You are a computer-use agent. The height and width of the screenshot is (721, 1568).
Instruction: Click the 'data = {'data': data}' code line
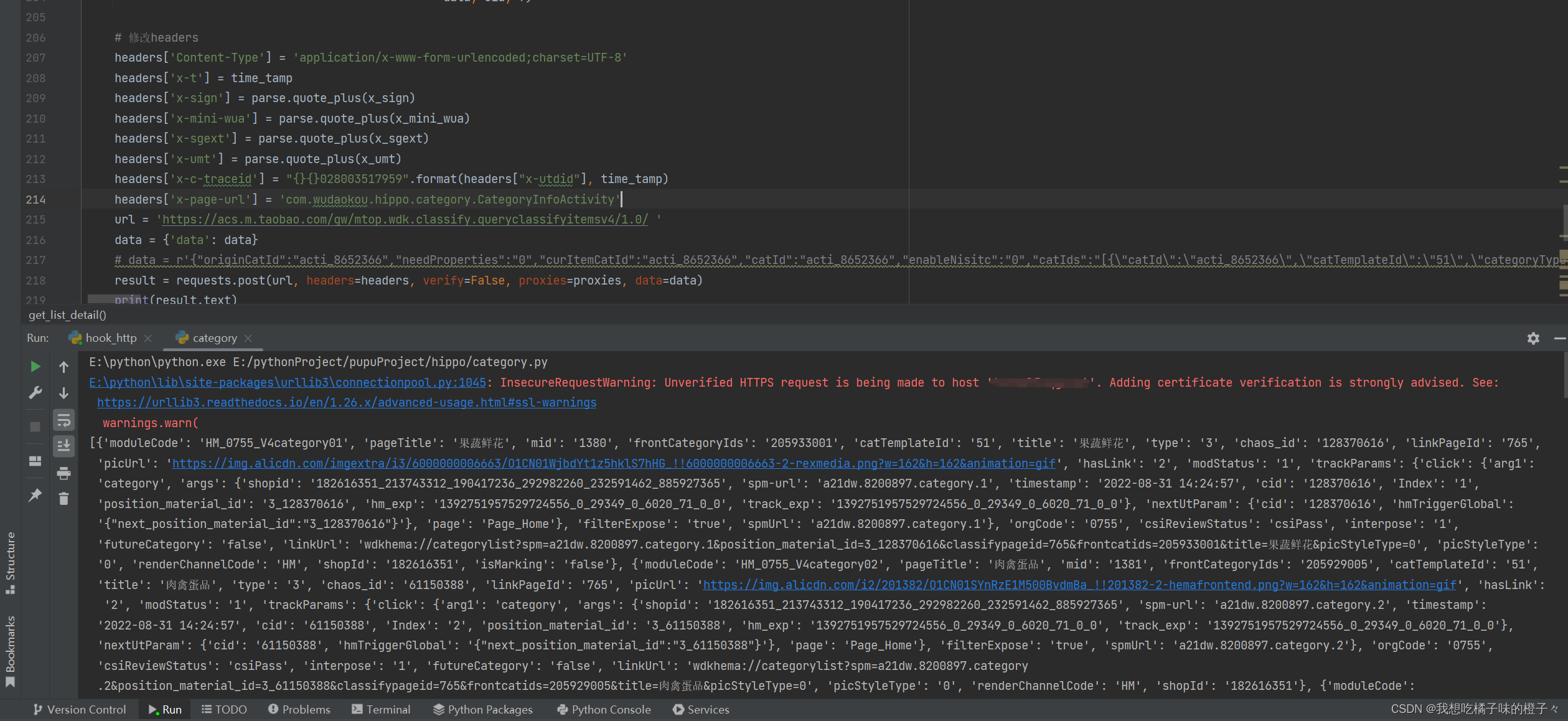(x=186, y=240)
